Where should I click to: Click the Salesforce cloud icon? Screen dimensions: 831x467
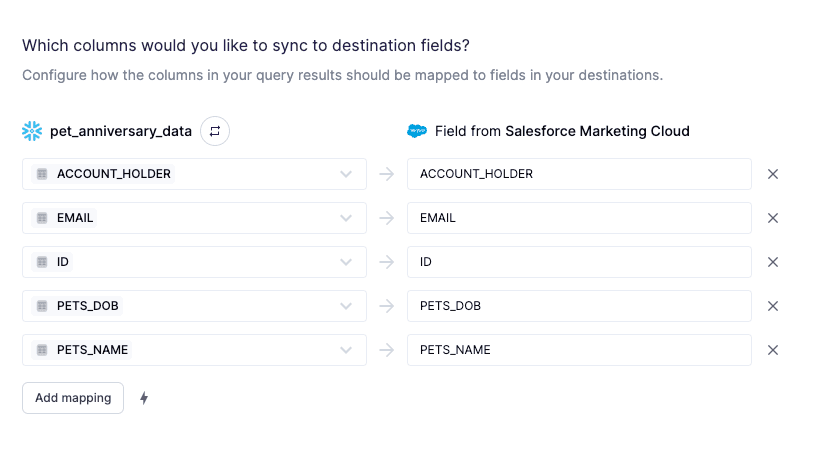(417, 131)
